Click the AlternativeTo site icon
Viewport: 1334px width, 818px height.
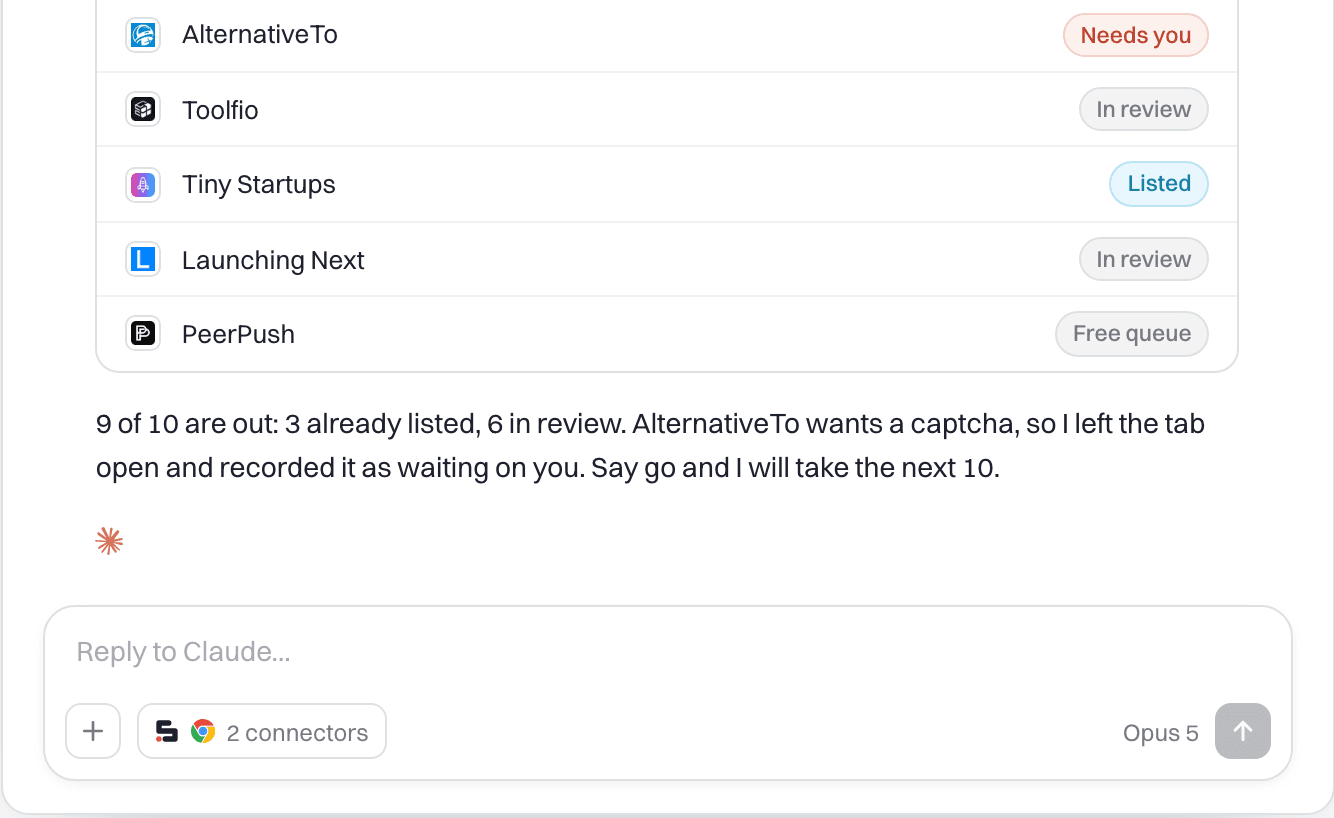tap(143, 35)
